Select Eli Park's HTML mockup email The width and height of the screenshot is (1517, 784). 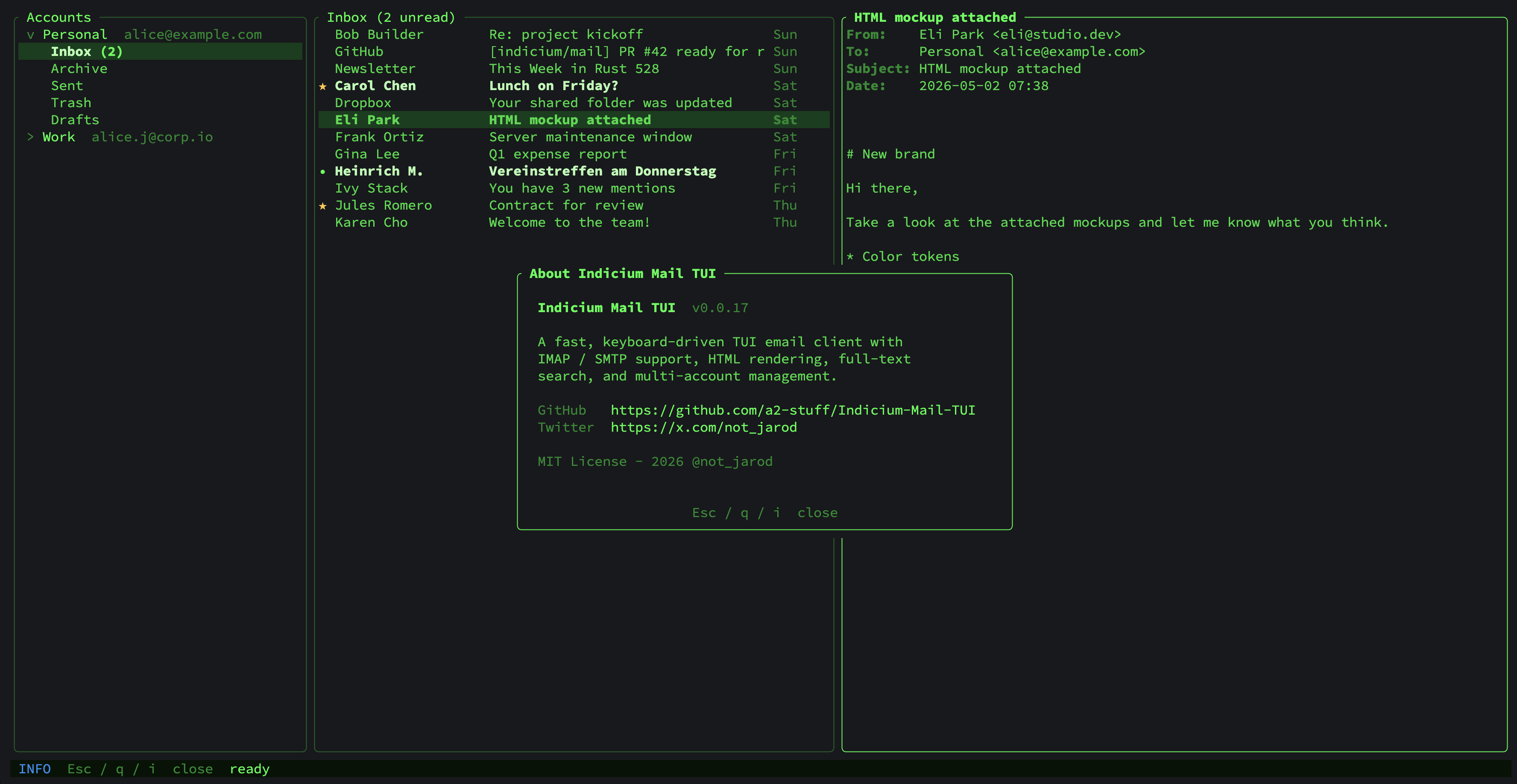[x=574, y=120]
